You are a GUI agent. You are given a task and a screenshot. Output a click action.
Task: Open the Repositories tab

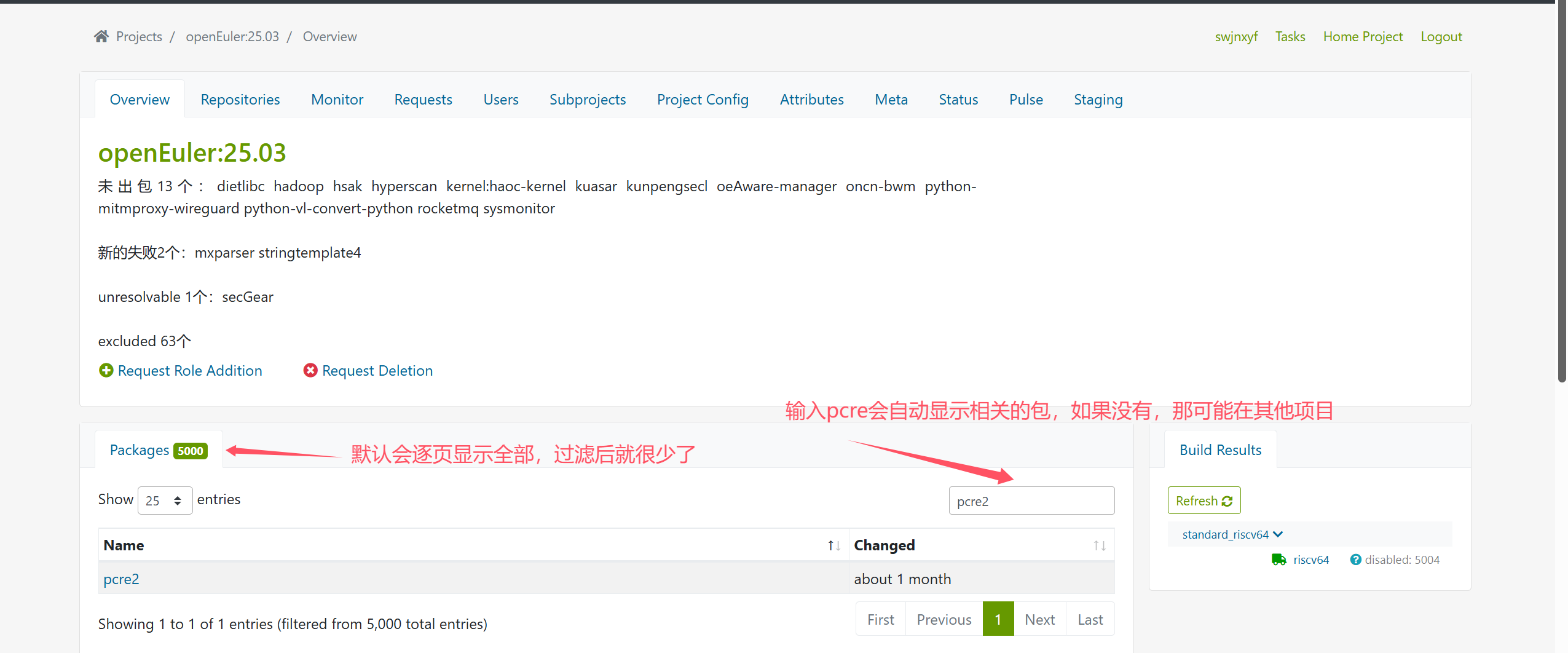coord(240,100)
